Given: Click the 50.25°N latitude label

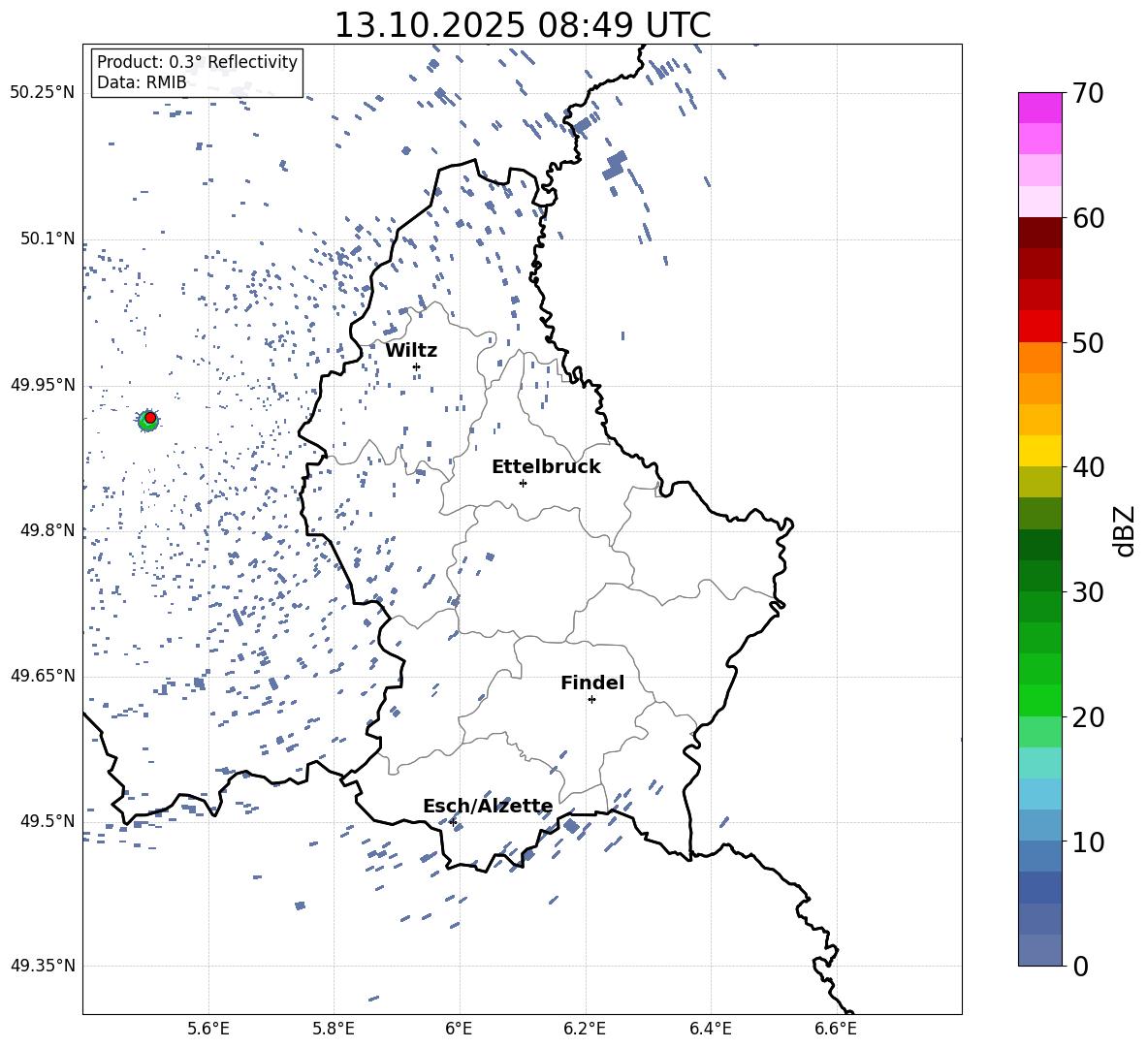Looking at the screenshot, I should [x=43, y=93].
